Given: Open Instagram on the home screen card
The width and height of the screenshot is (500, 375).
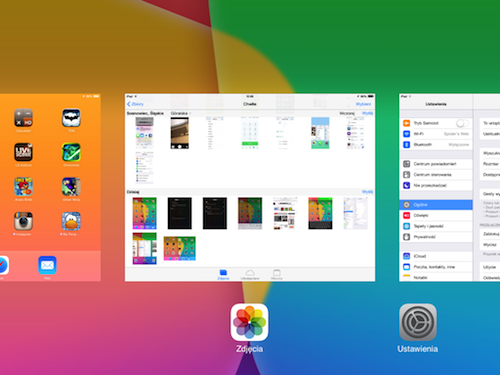Looking at the screenshot, I should pyautogui.click(x=23, y=221).
